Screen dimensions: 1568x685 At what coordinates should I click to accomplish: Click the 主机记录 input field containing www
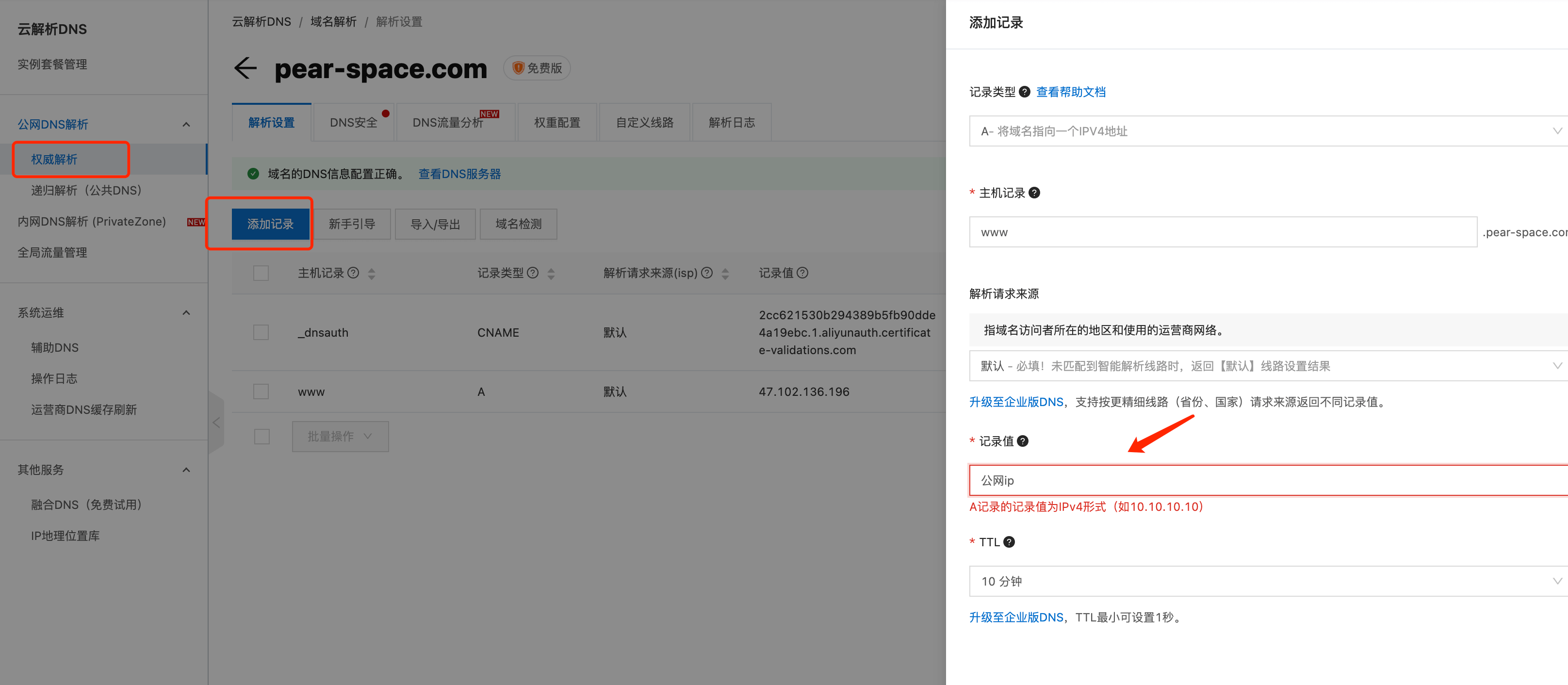click(x=1223, y=232)
